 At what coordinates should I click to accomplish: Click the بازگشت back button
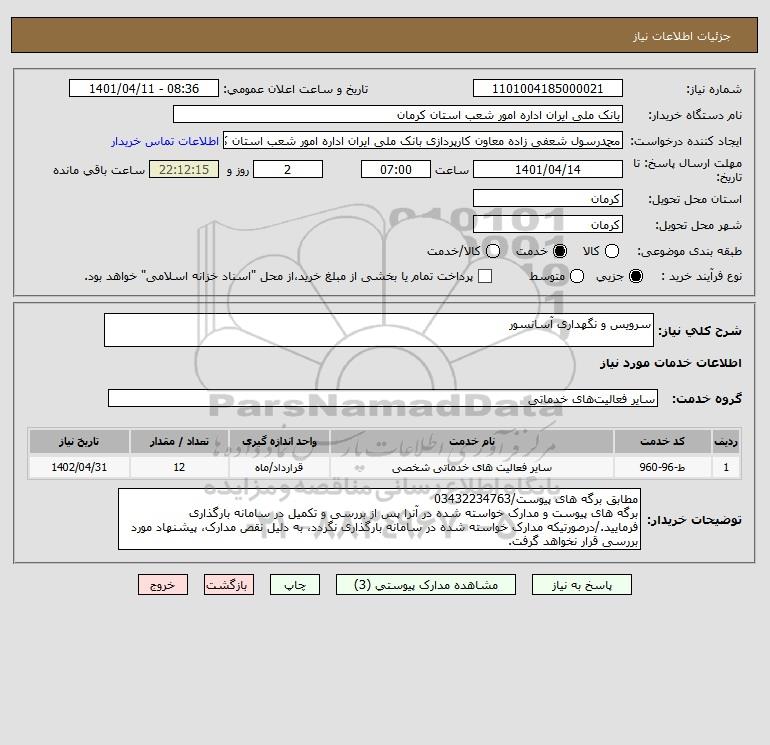[229, 585]
